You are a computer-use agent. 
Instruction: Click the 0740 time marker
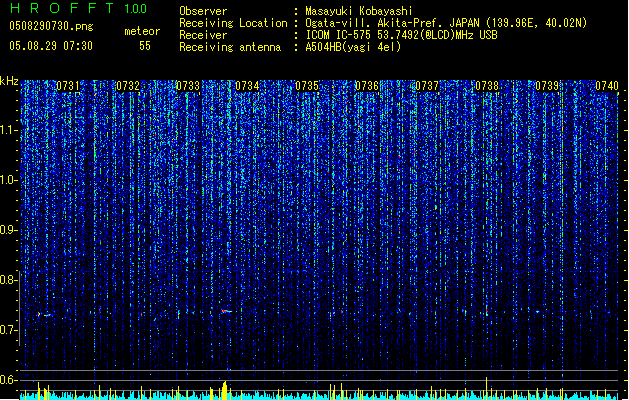(x=607, y=86)
